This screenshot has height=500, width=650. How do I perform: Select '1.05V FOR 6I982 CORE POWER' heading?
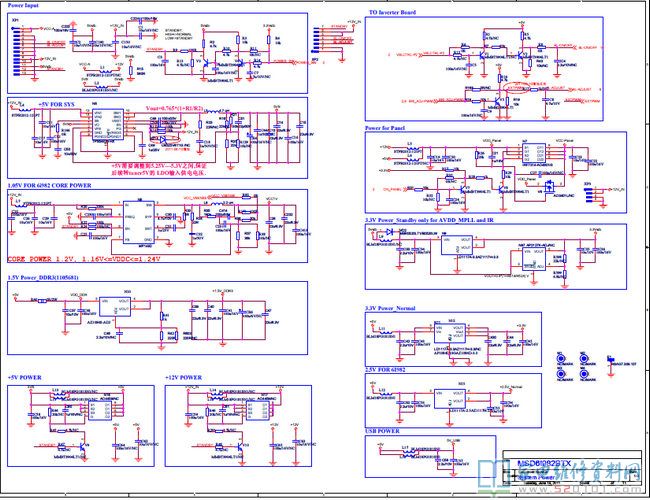pos(49,185)
